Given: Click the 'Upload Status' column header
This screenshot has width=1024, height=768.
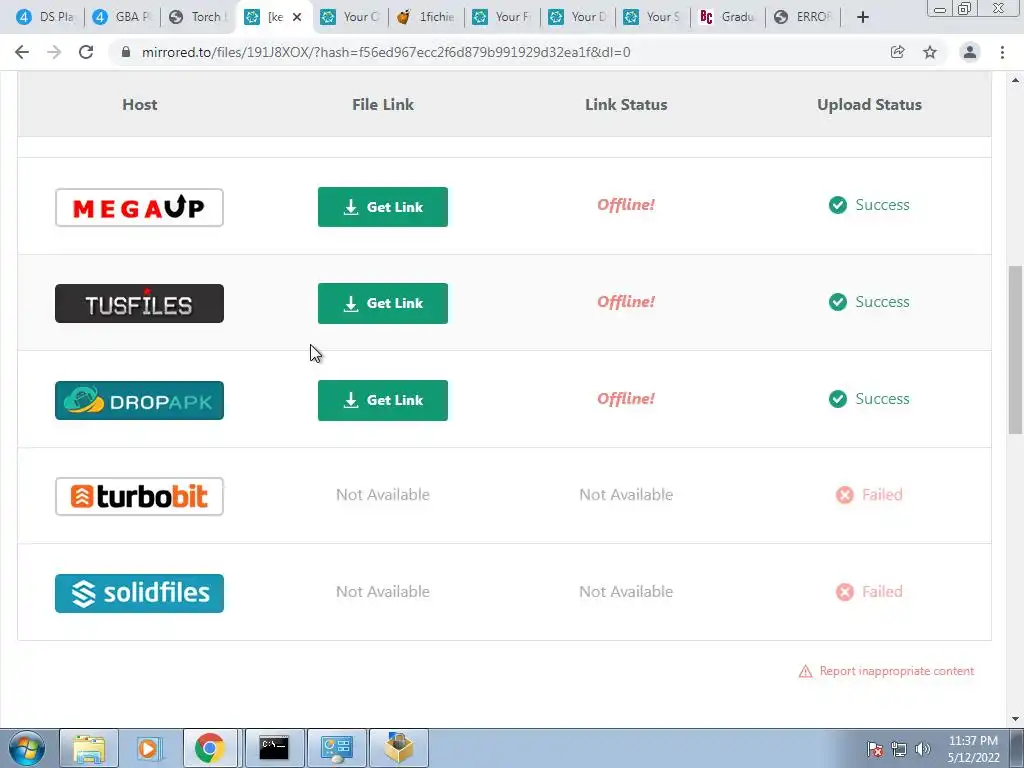Looking at the screenshot, I should [869, 104].
